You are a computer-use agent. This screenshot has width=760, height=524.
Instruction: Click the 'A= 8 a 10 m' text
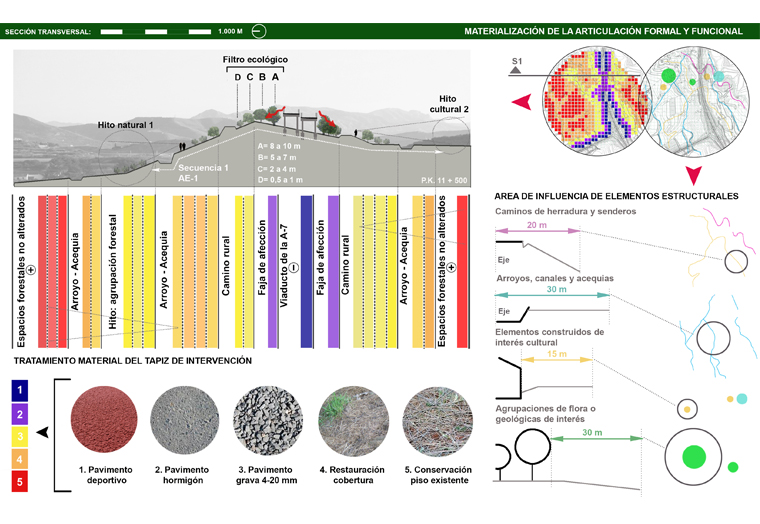coord(279,146)
